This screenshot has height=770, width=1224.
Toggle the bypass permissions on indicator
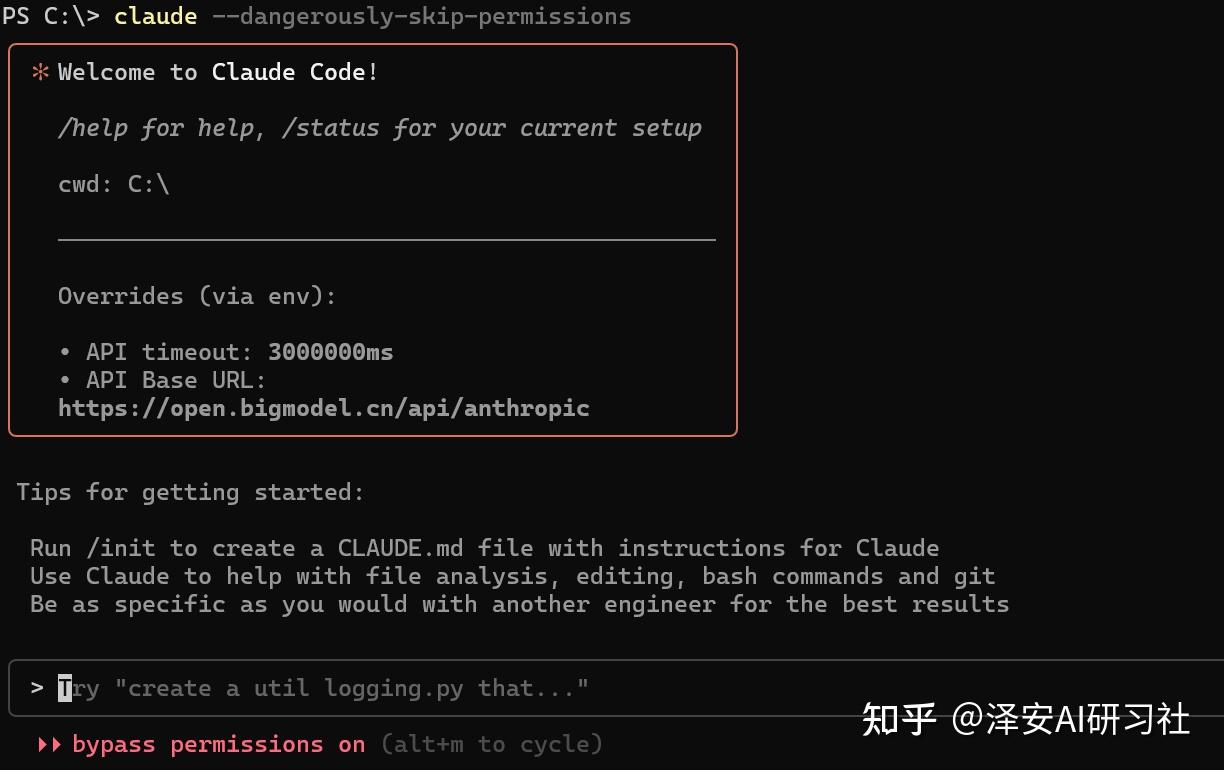[218, 744]
